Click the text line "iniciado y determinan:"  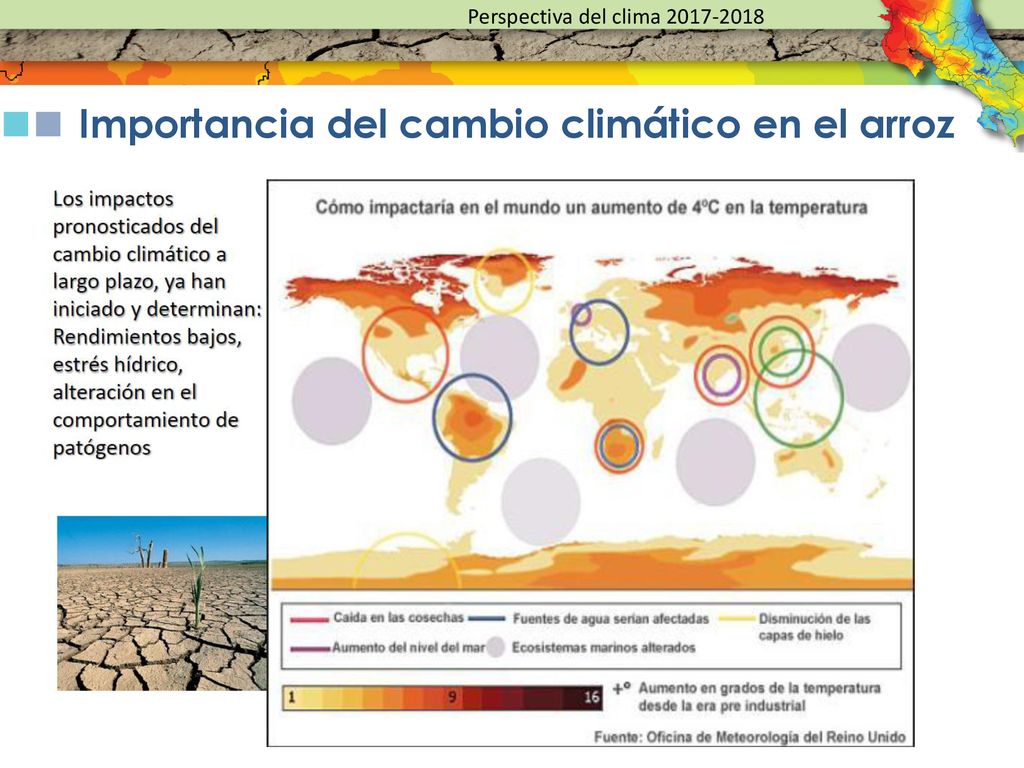point(157,309)
